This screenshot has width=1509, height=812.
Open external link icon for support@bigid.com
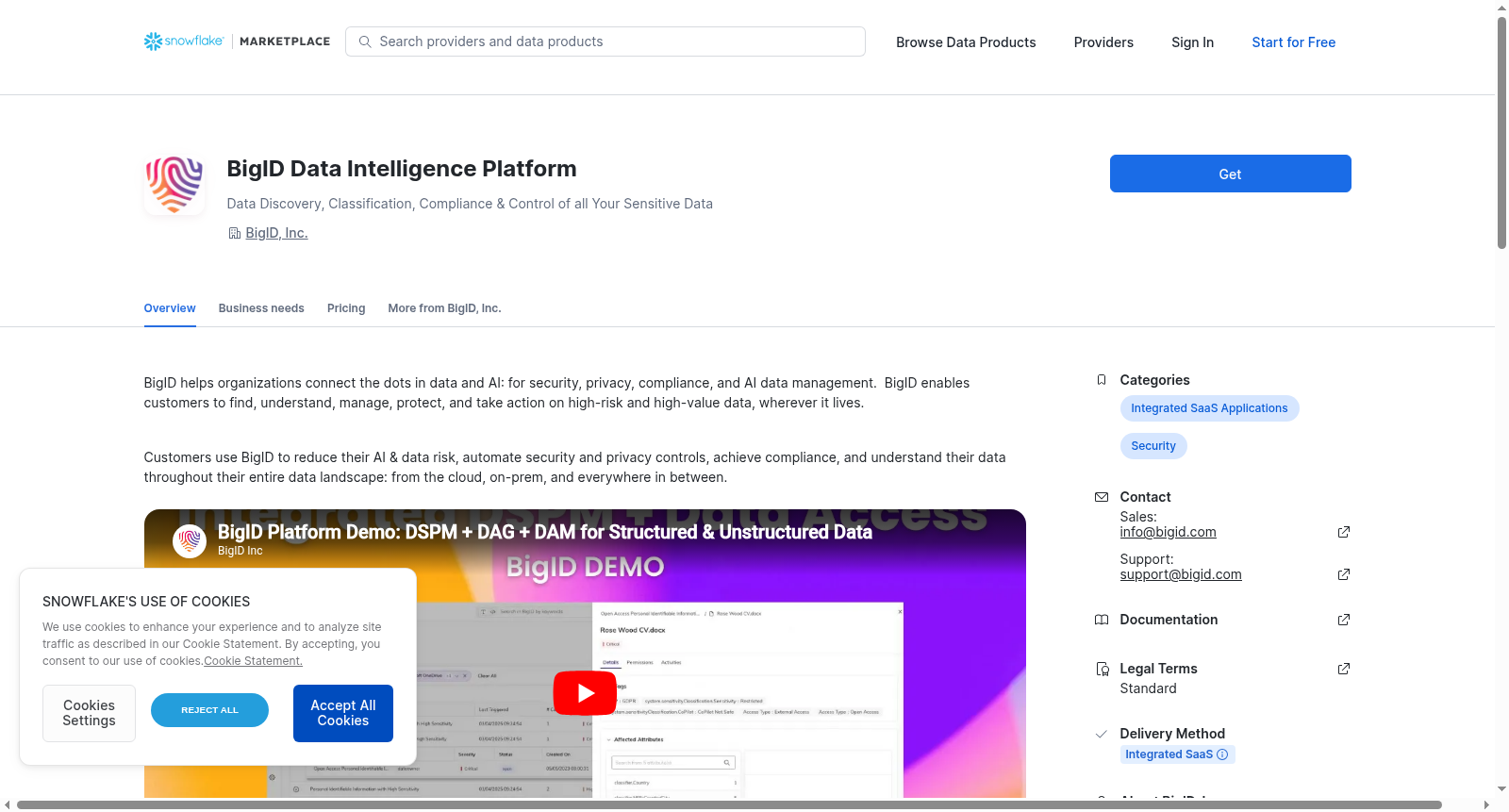point(1344,574)
